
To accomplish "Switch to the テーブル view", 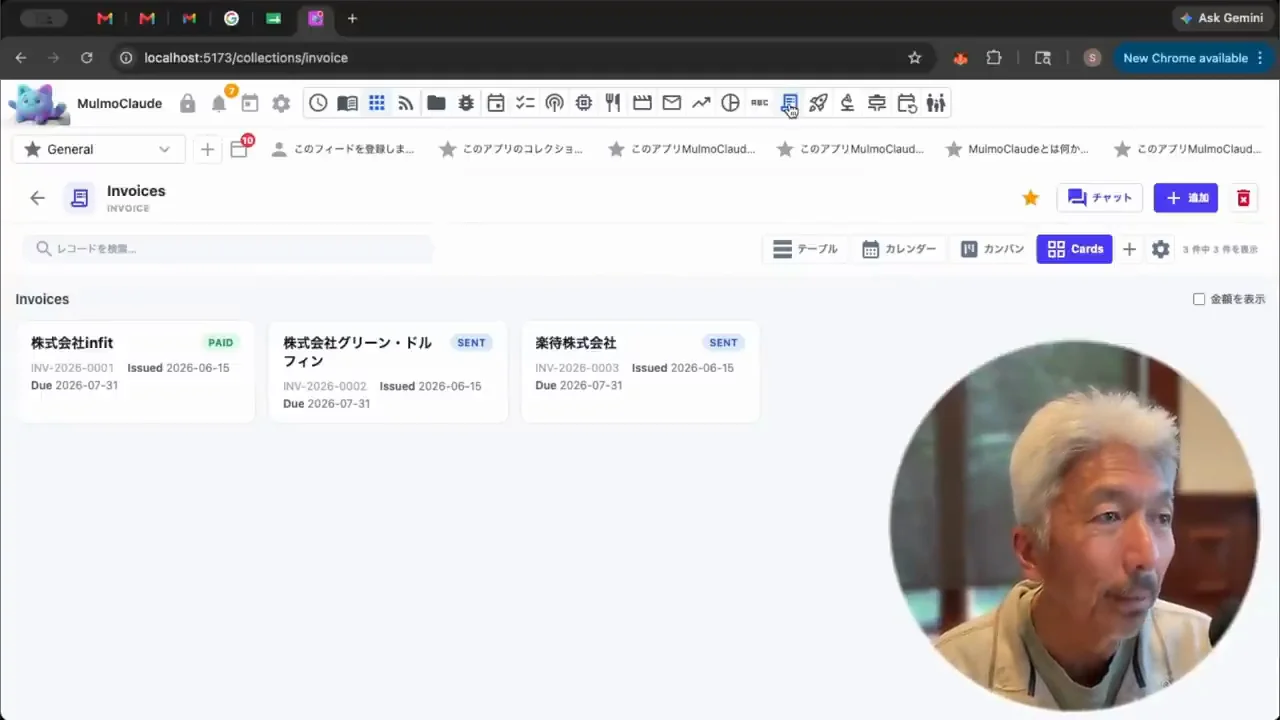I will coord(805,249).
